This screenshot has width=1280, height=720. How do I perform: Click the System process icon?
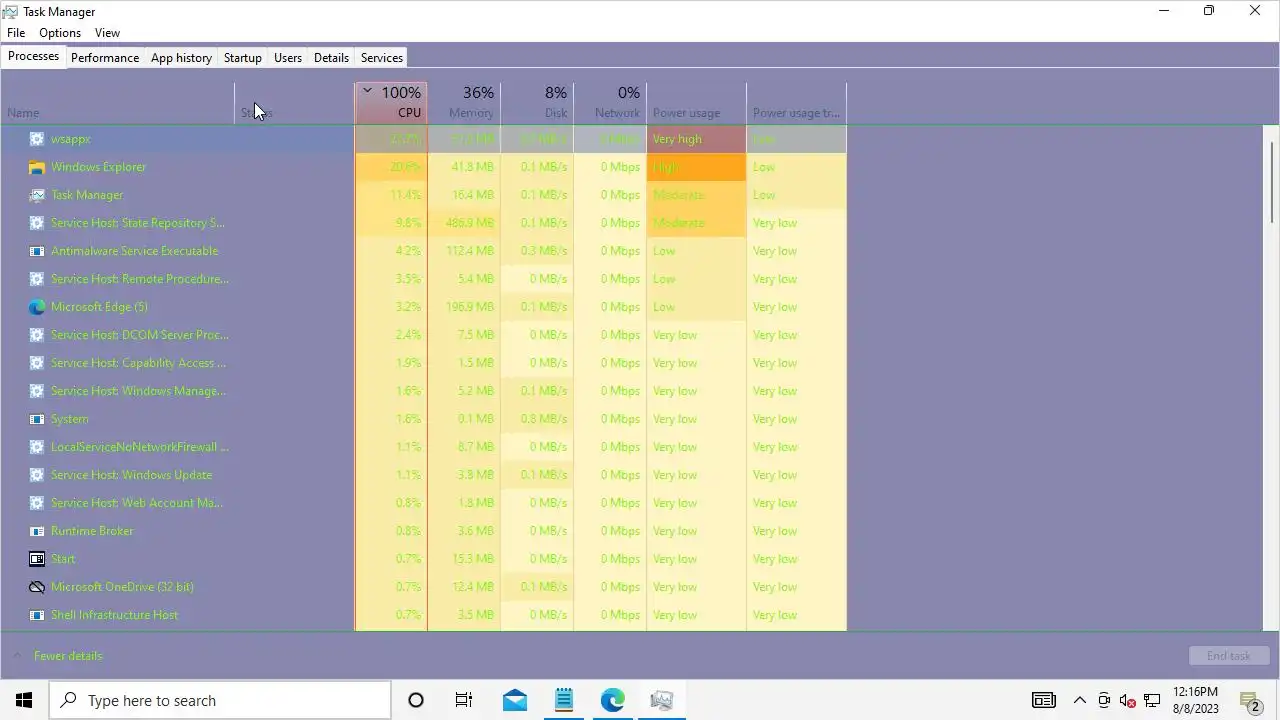[37, 419]
